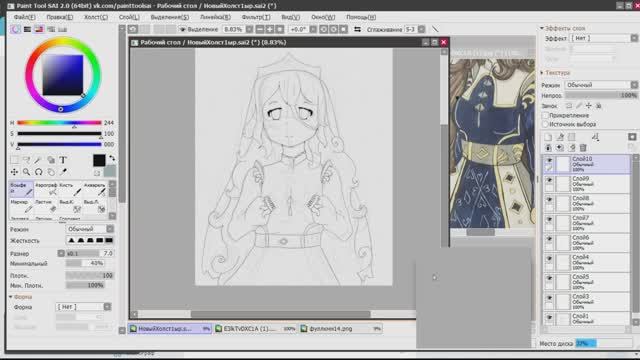Hide layer Слой9
The height and width of the screenshot is (360, 640).
549,180
